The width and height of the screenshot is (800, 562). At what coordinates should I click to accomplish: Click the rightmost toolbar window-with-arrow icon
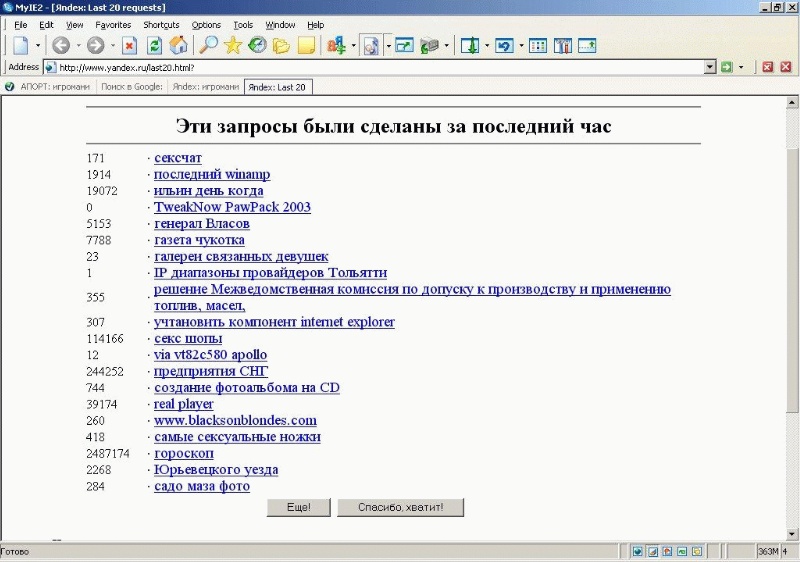(x=587, y=46)
